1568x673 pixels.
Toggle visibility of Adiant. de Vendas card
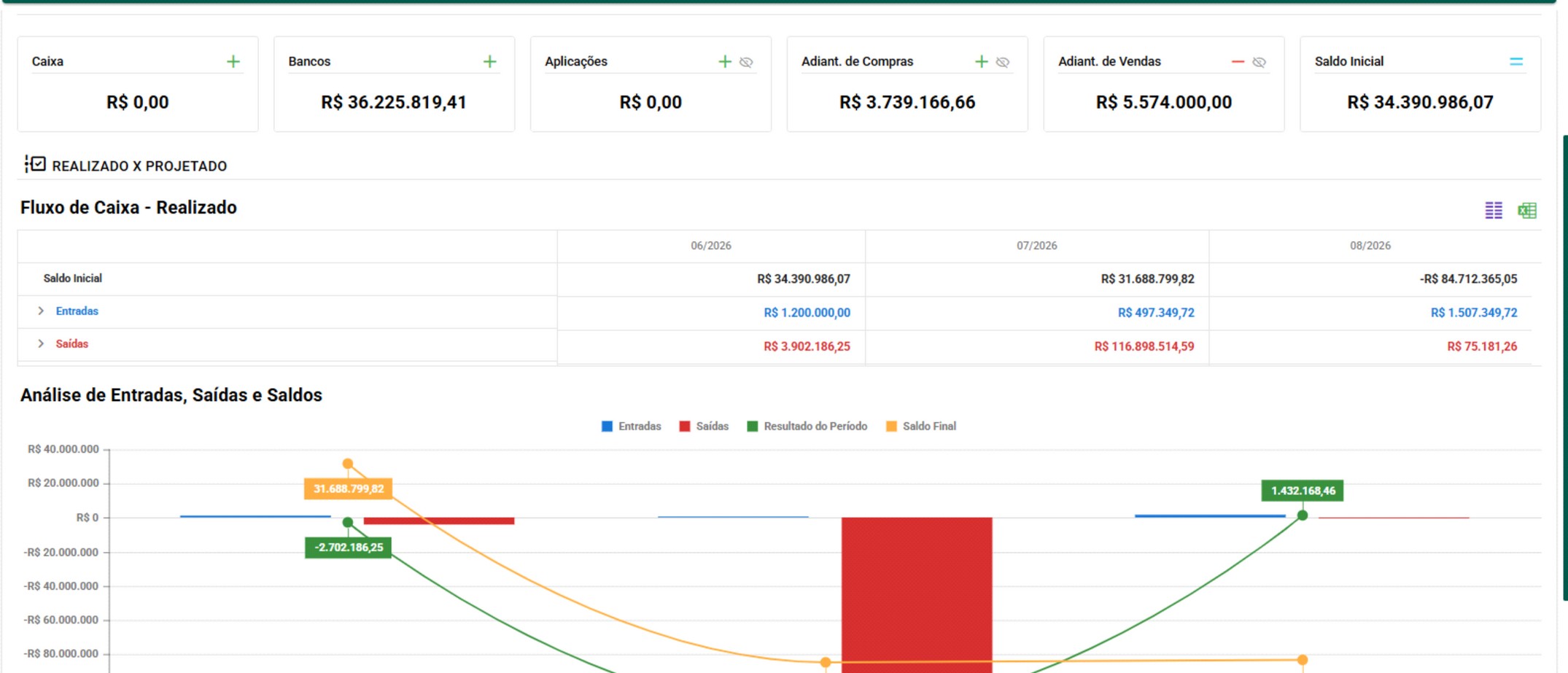(x=1260, y=62)
